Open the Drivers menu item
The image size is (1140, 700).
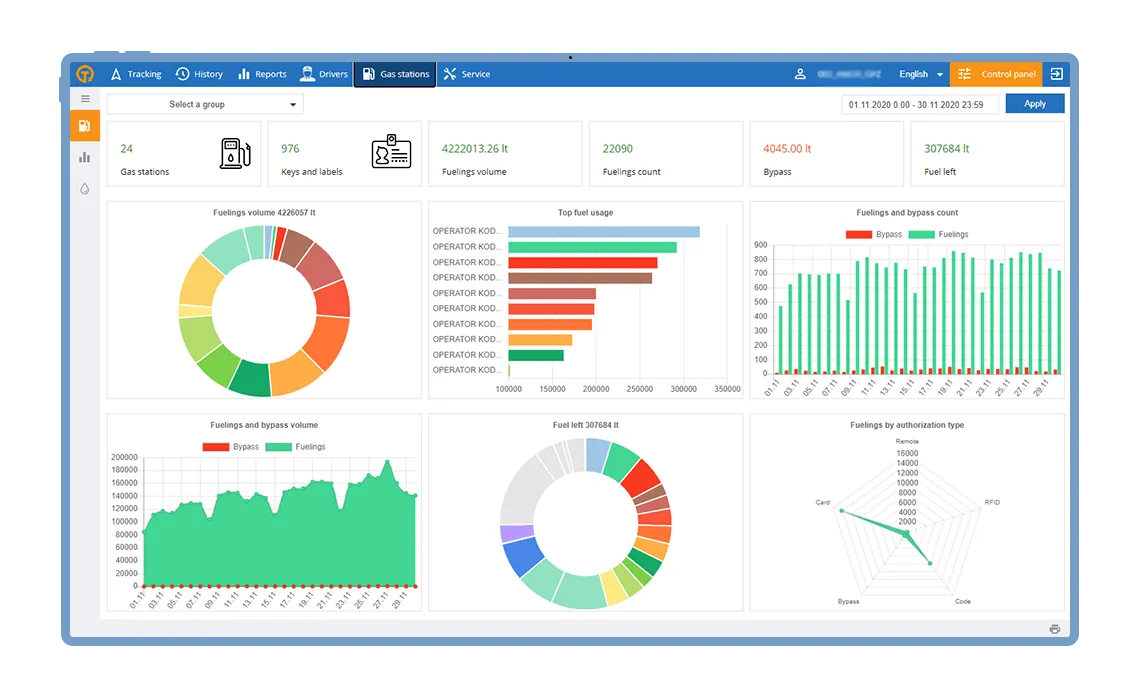(324, 74)
